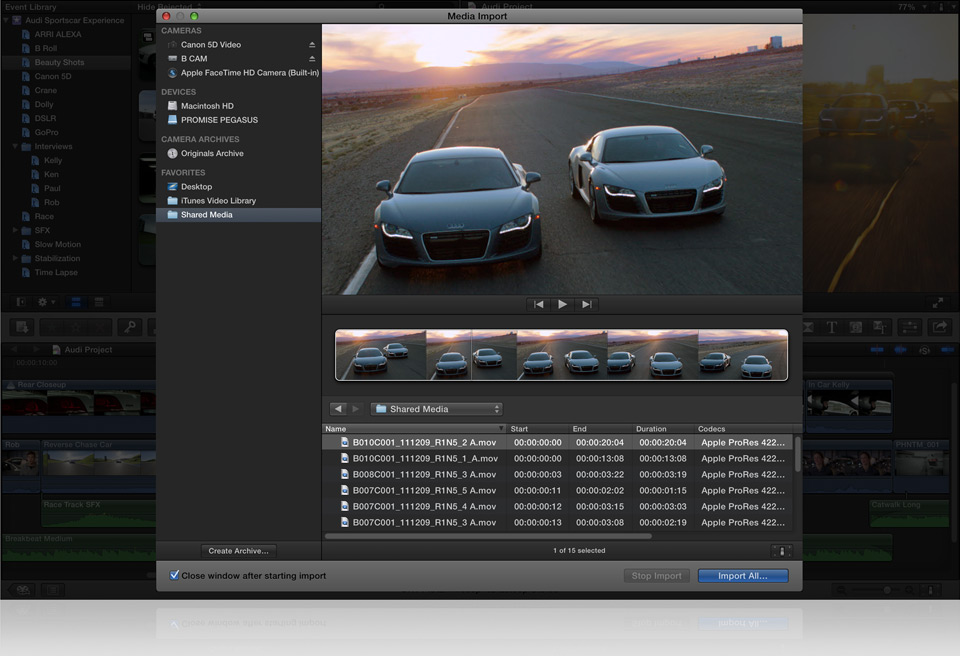960x656 pixels.
Task: Eject the B CAM device
Action: [312, 59]
